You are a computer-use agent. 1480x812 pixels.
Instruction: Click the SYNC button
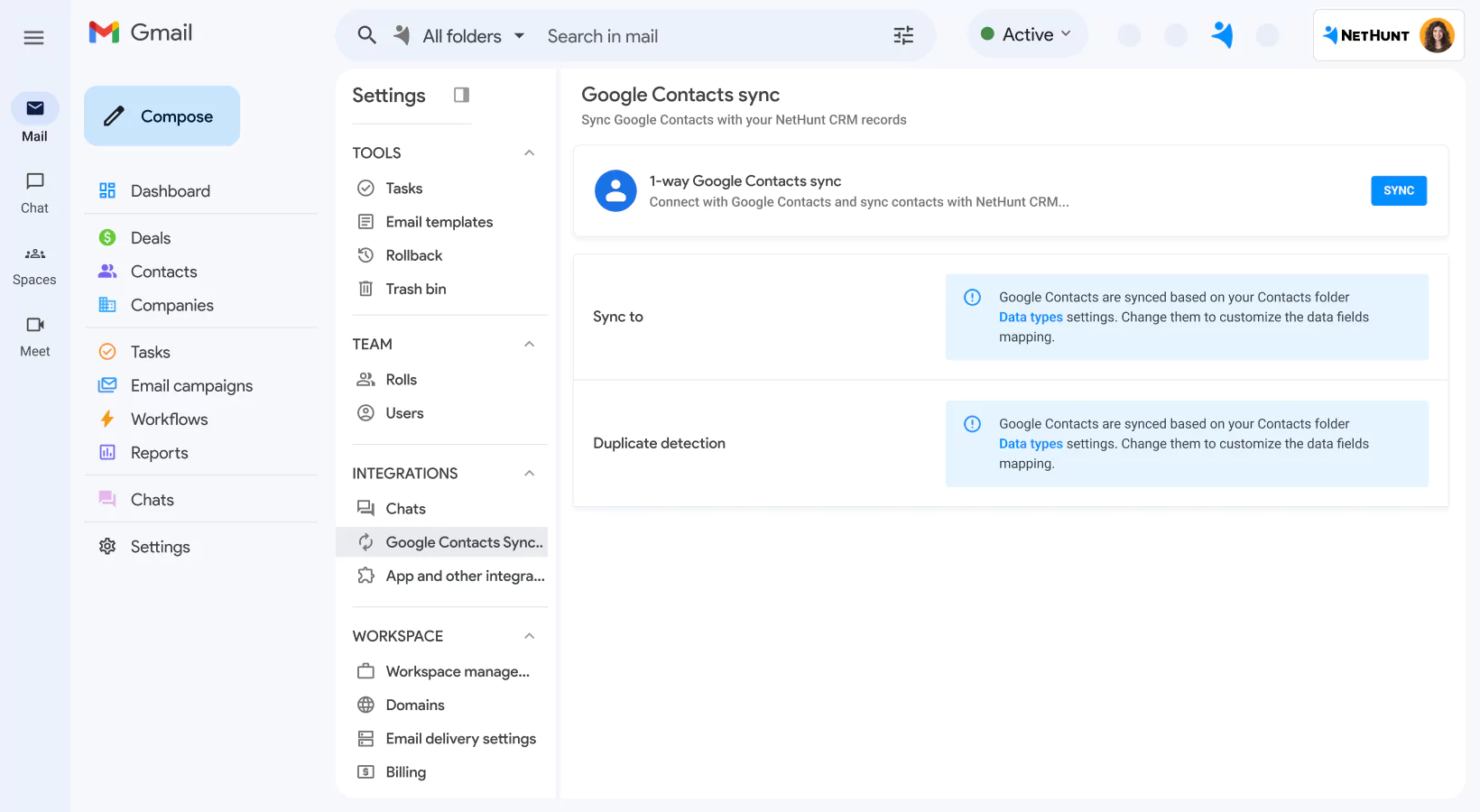1399,190
